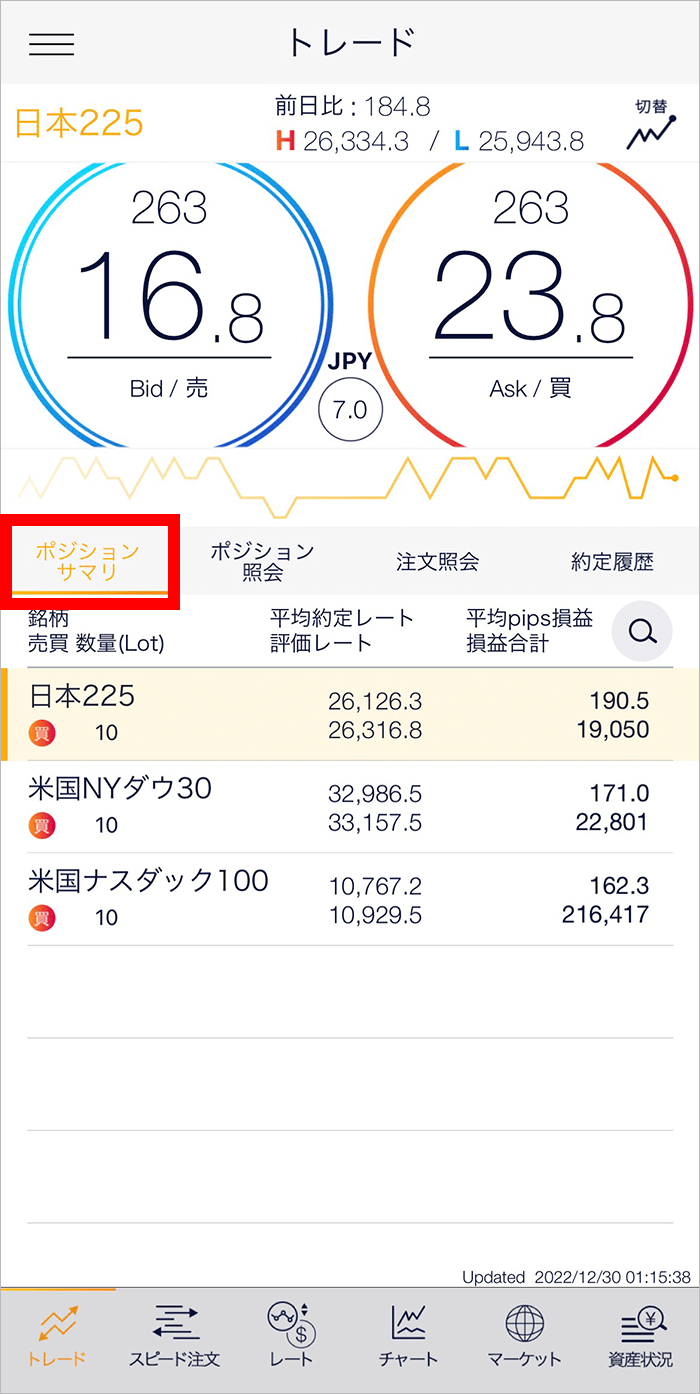Open the hamburger menu

(x=52, y=44)
